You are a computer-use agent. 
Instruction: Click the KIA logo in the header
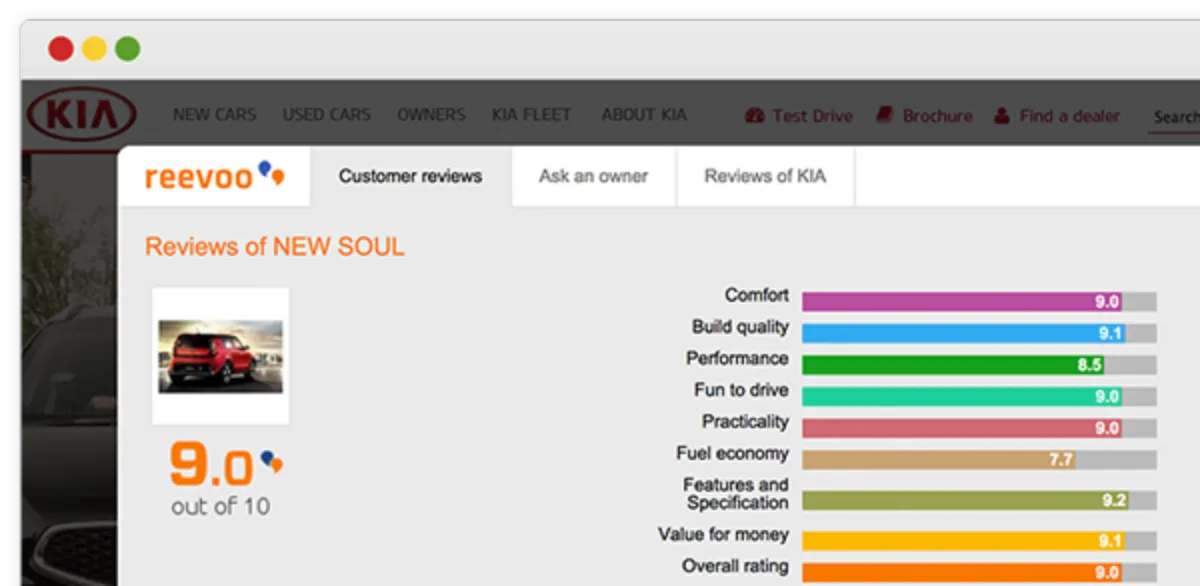pyautogui.click(x=82, y=114)
